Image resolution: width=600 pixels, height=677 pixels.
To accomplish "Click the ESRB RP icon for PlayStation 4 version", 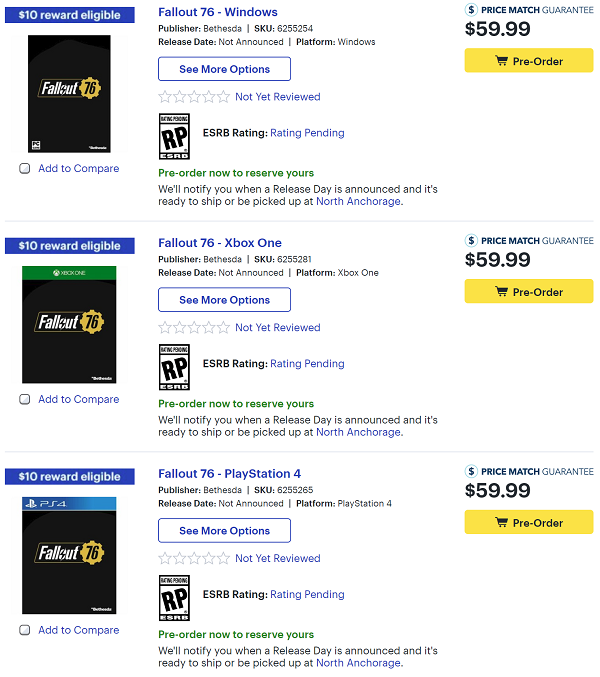I will 174,598.
